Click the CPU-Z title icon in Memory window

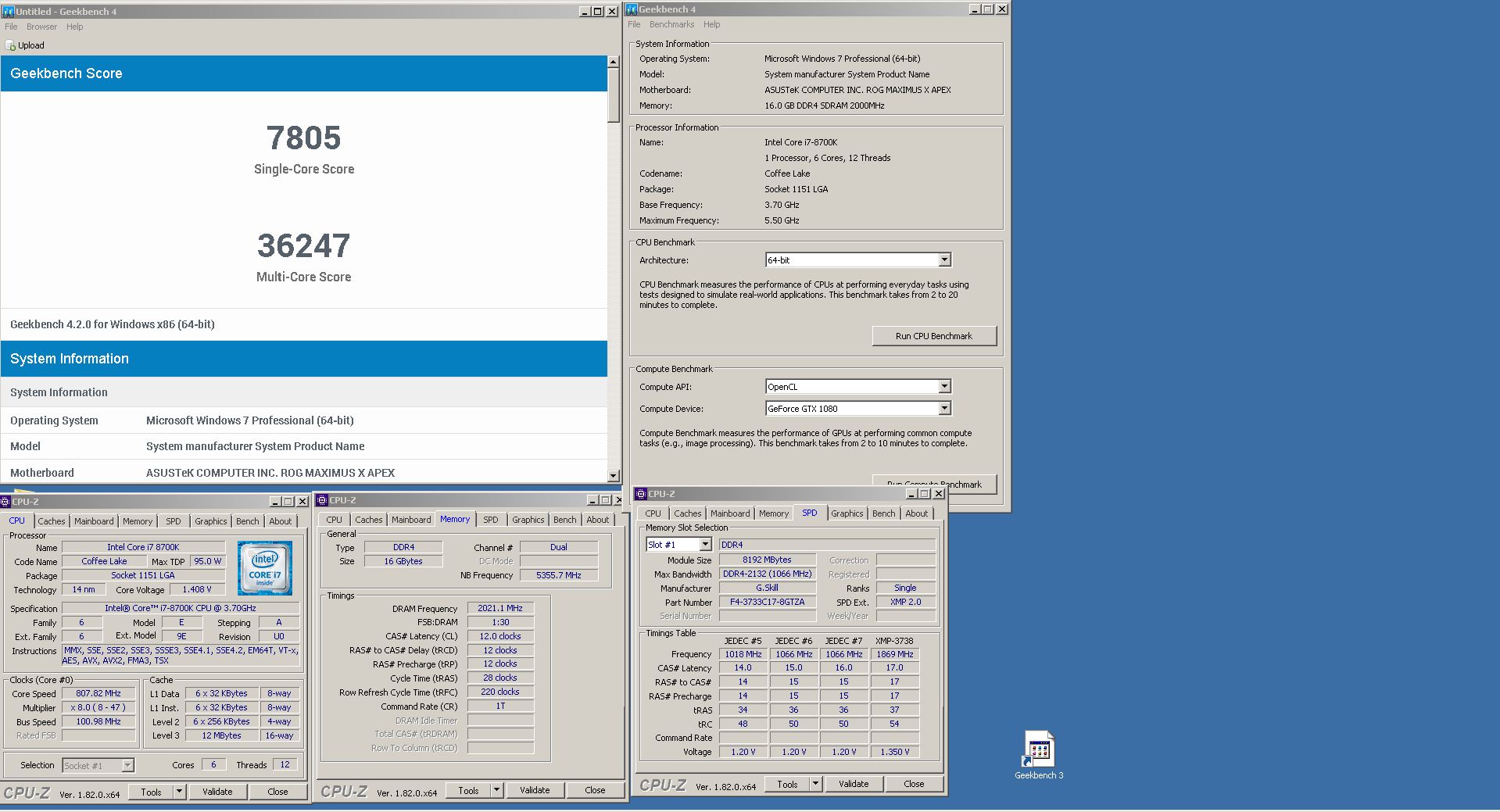click(322, 500)
